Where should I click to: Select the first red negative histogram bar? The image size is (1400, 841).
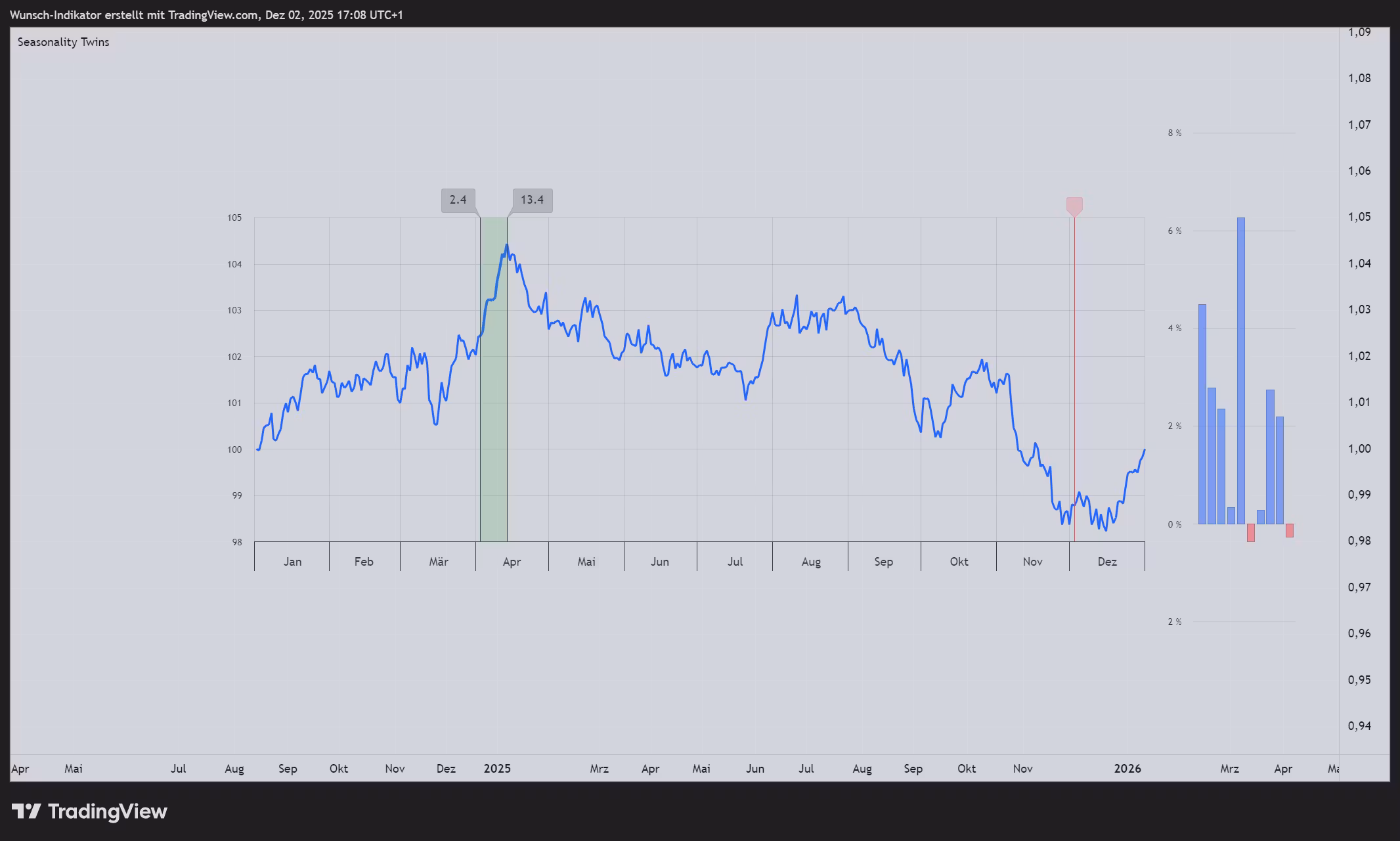click(1250, 532)
